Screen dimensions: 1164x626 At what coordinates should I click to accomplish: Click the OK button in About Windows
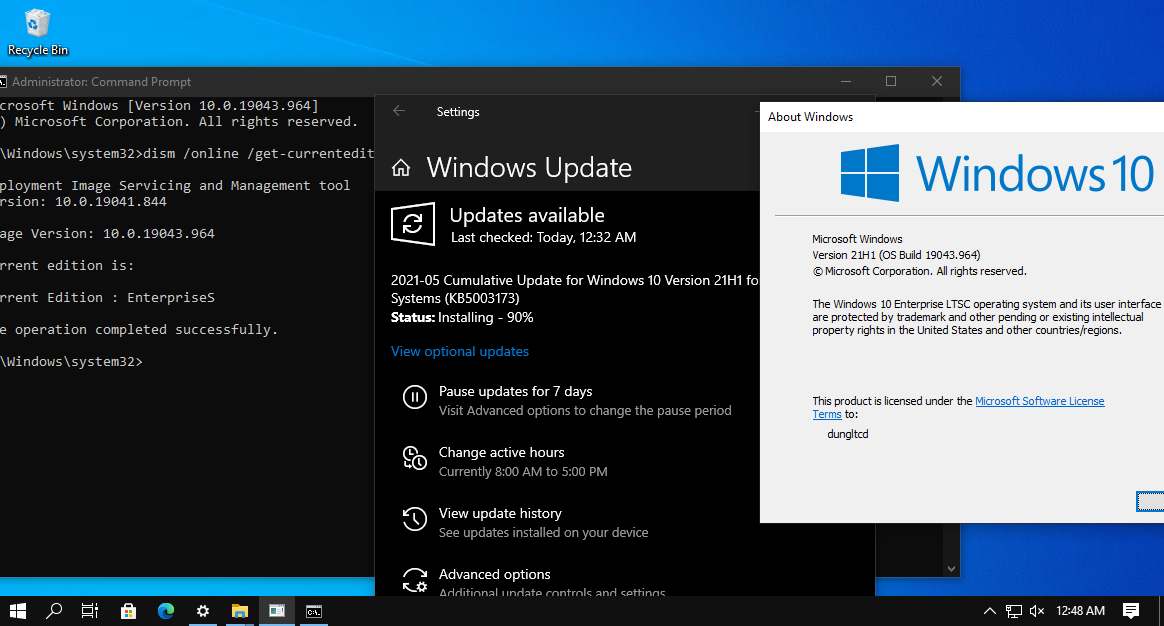click(1150, 502)
